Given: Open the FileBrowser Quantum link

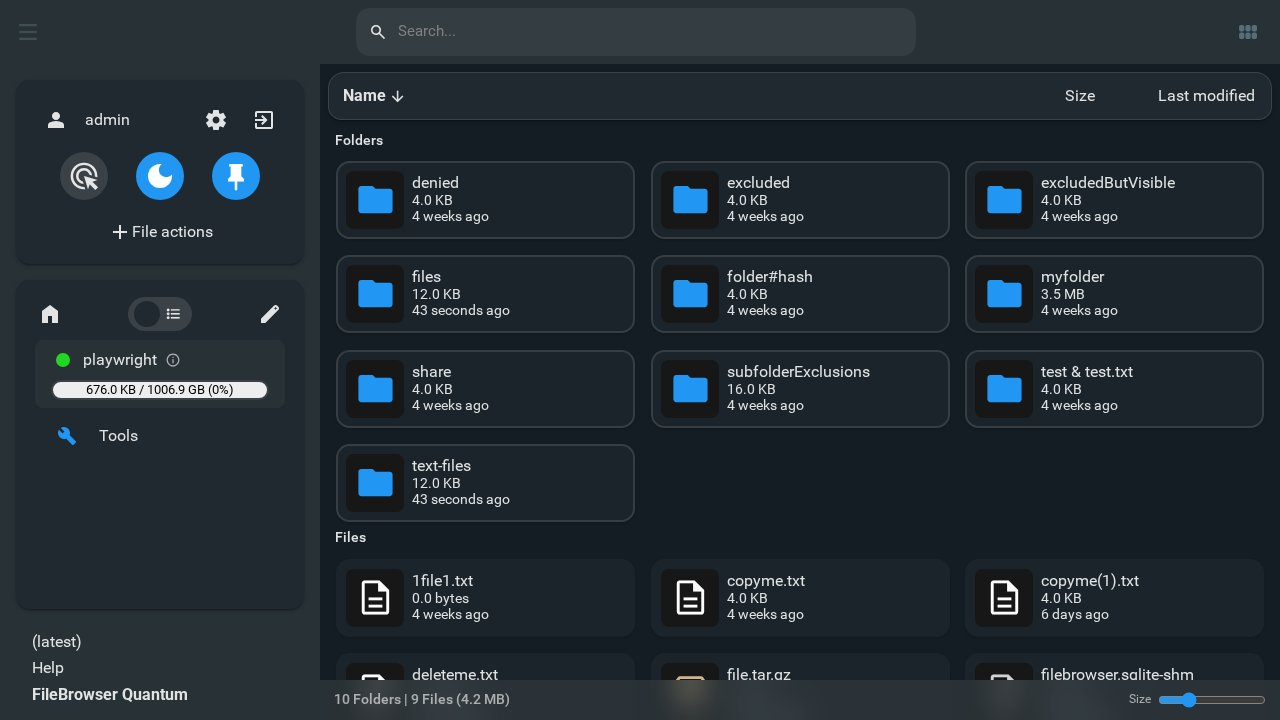Looking at the screenshot, I should 110,694.
